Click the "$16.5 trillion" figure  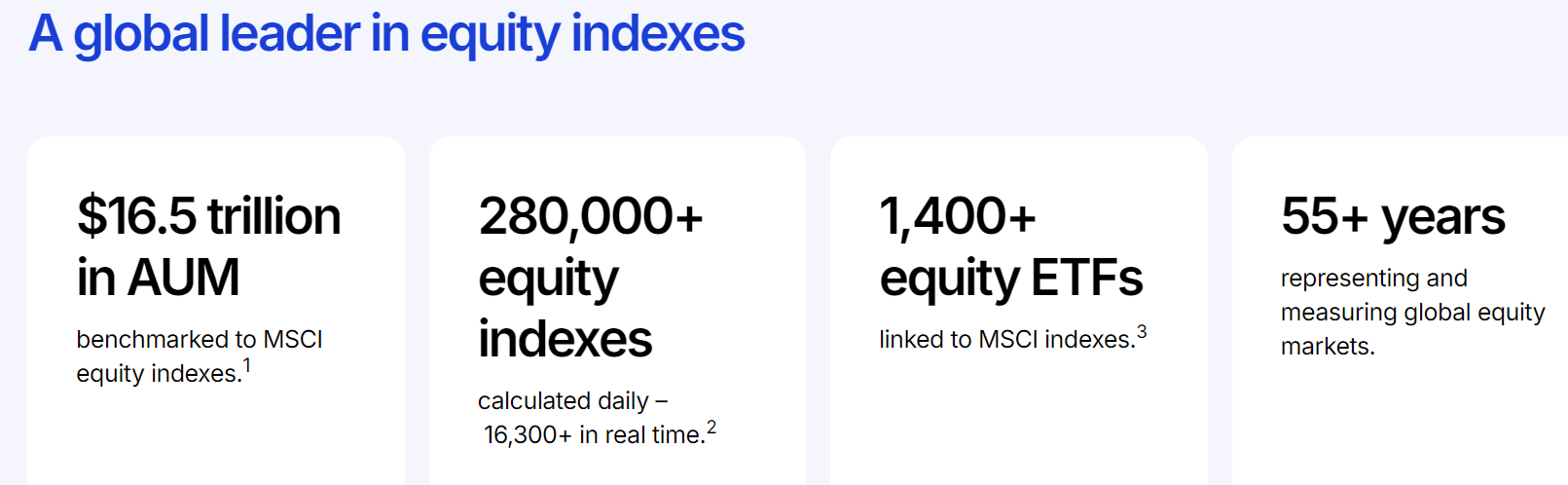pos(208,216)
